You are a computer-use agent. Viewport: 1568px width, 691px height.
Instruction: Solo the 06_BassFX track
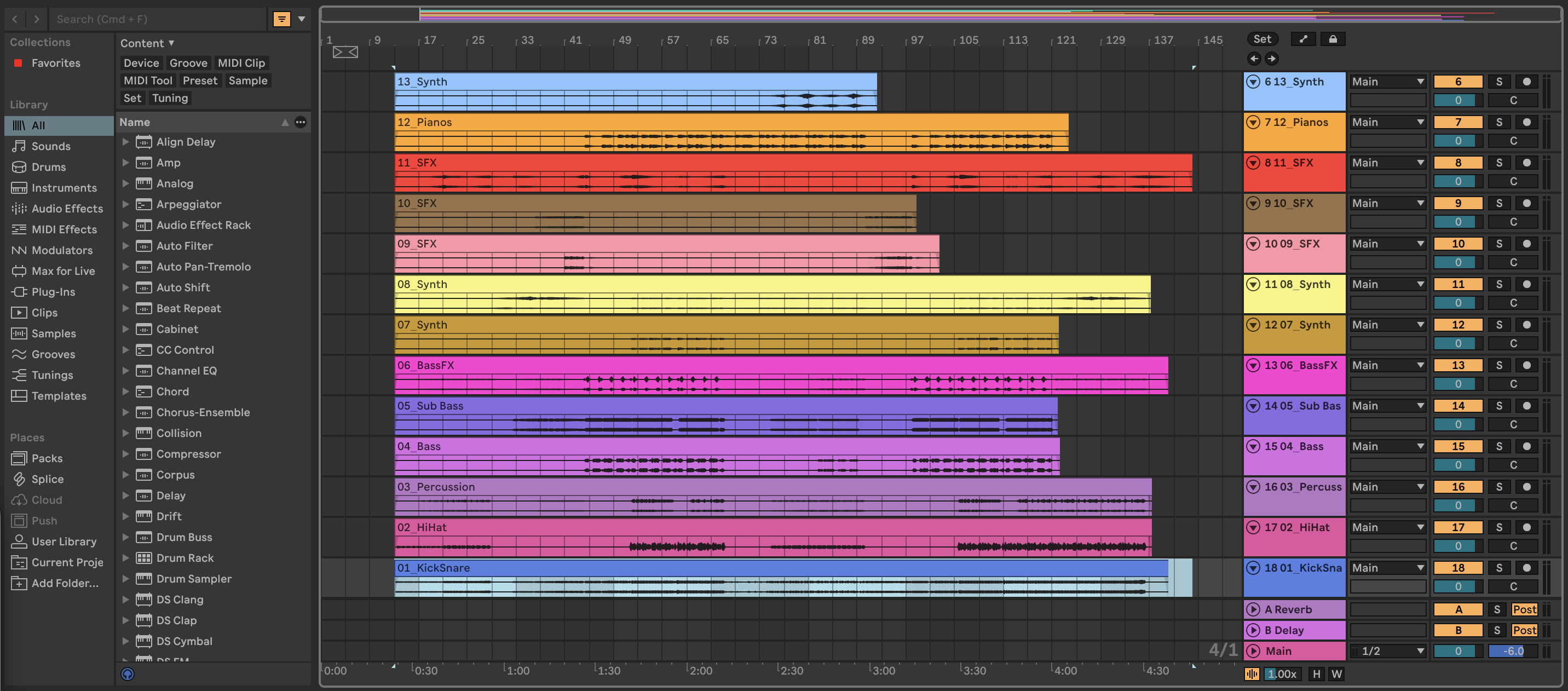click(x=1498, y=365)
